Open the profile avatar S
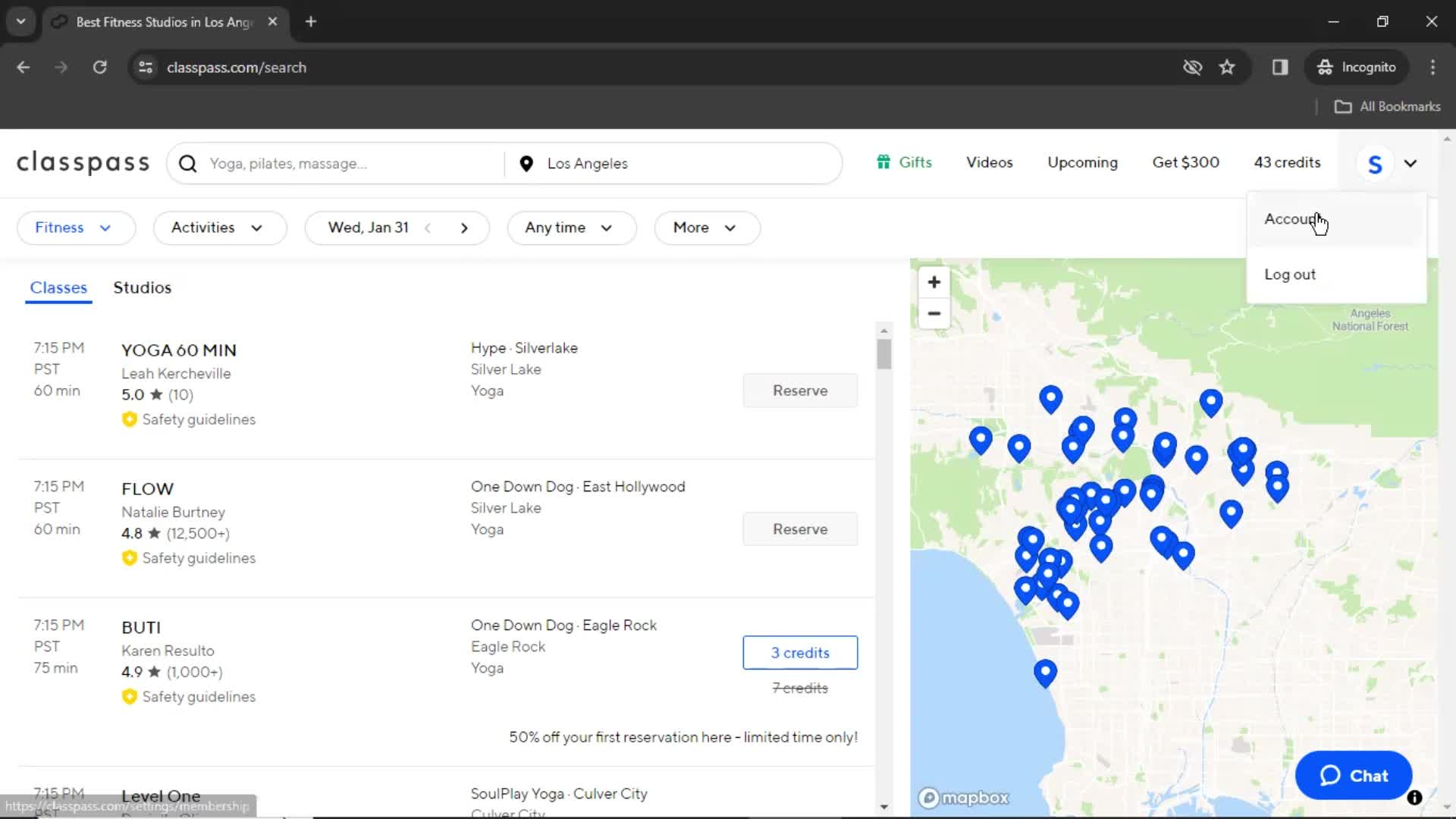The width and height of the screenshot is (1456, 819). [1374, 163]
